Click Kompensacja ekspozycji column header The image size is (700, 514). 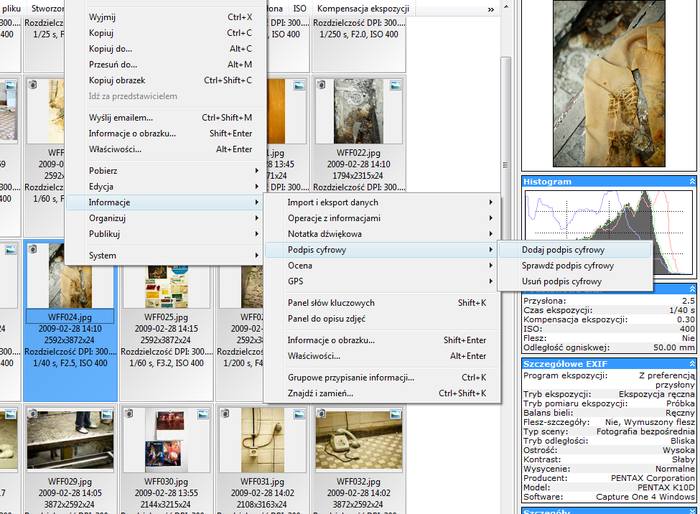[x=363, y=8]
